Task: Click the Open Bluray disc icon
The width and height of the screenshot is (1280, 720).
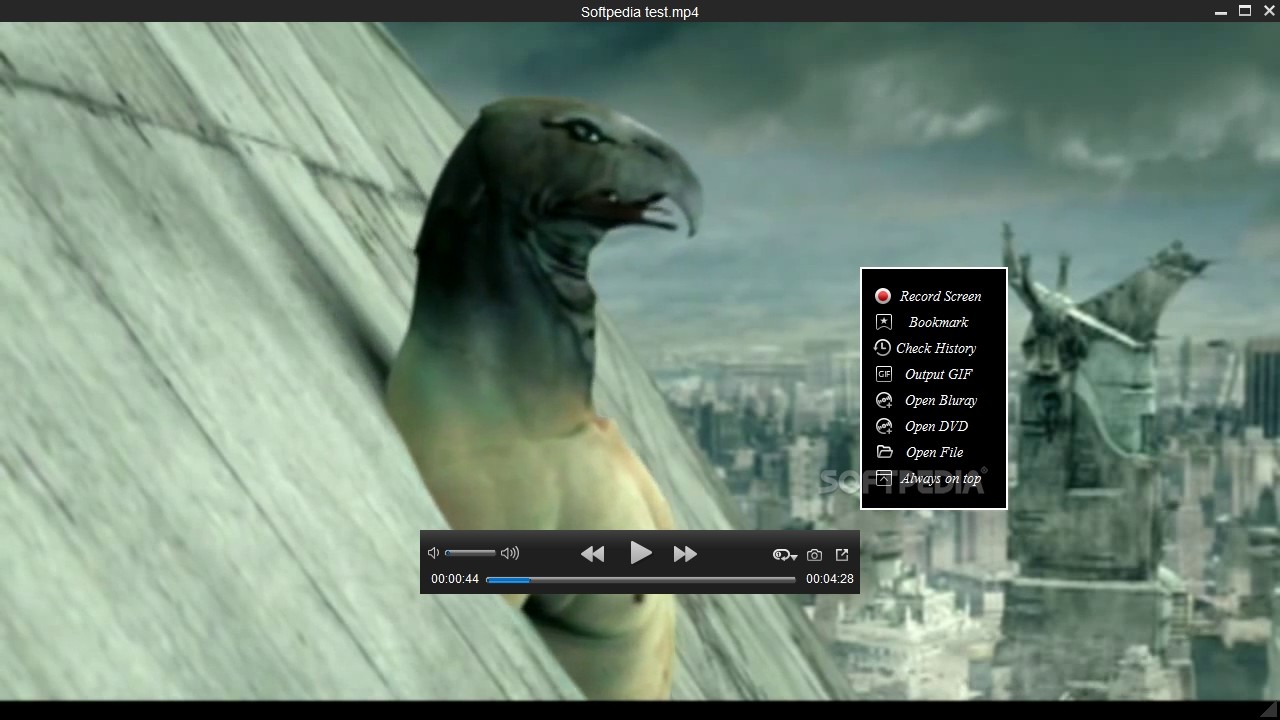Action: pyautogui.click(x=884, y=400)
